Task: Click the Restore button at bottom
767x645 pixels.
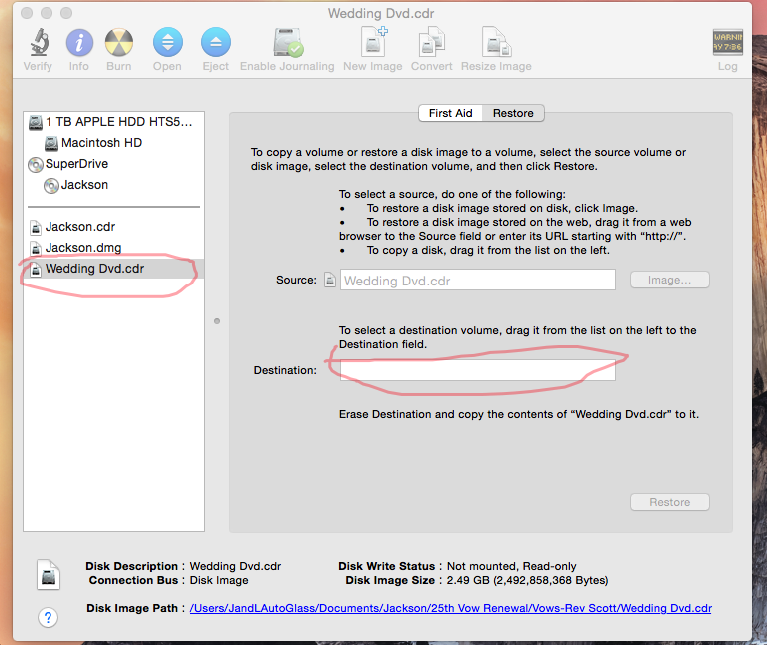Action: (x=670, y=502)
